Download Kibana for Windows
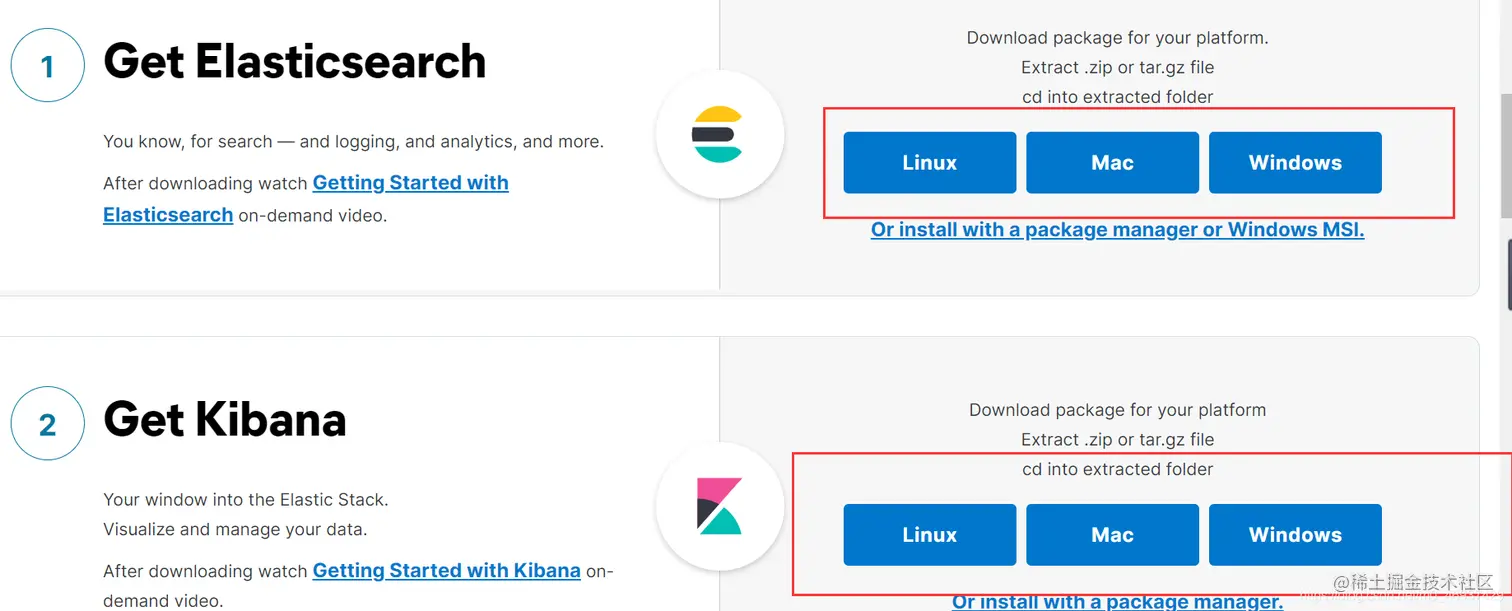This screenshot has width=1512, height=611. pos(1295,534)
